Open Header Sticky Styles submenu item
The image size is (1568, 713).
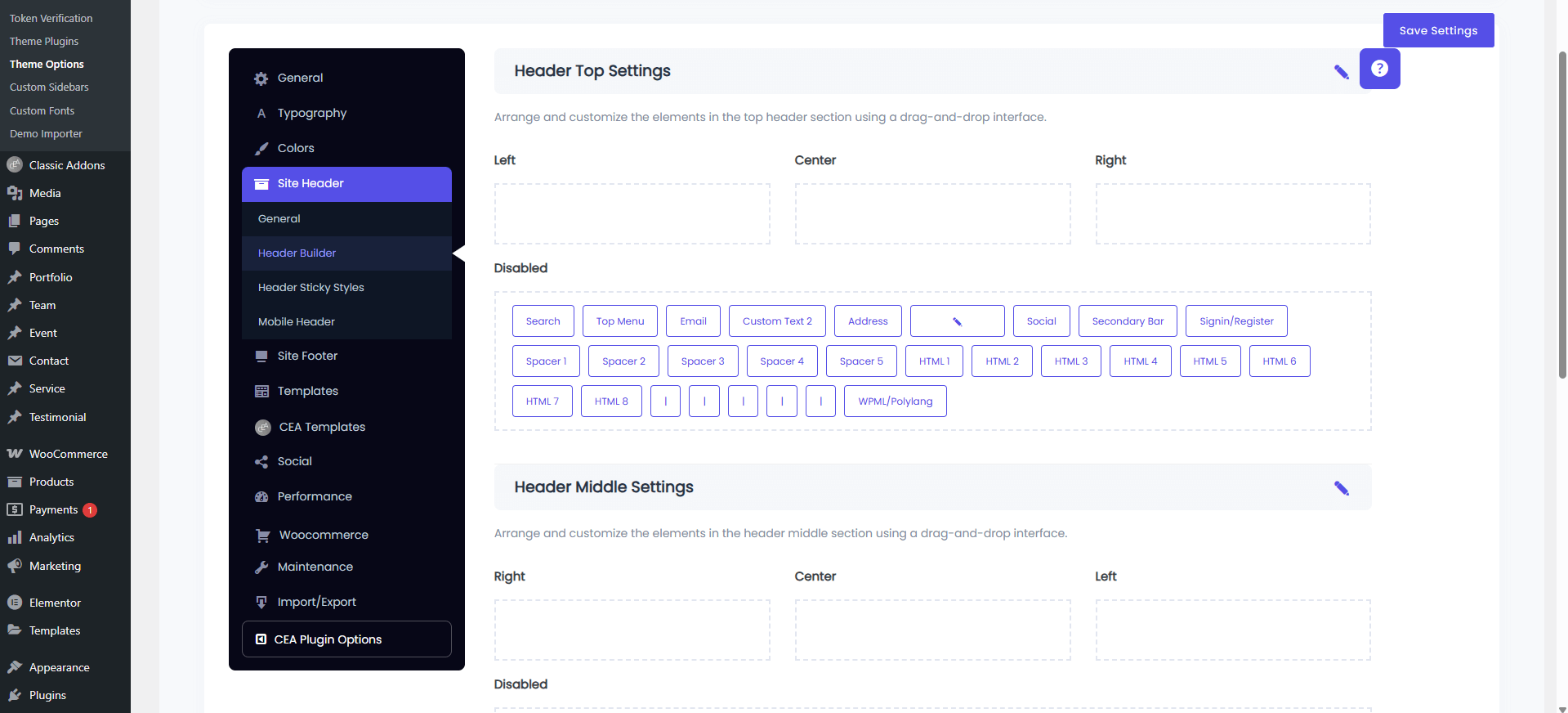click(310, 288)
